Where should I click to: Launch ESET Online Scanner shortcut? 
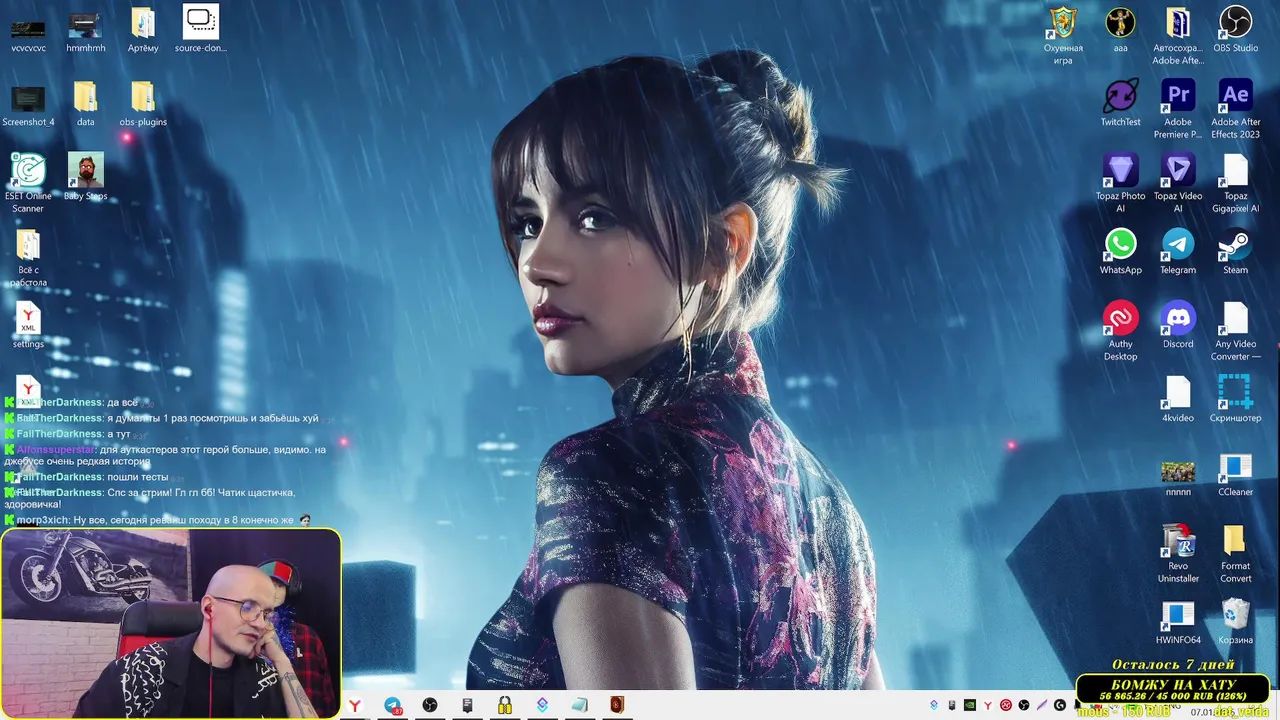pyautogui.click(x=28, y=183)
